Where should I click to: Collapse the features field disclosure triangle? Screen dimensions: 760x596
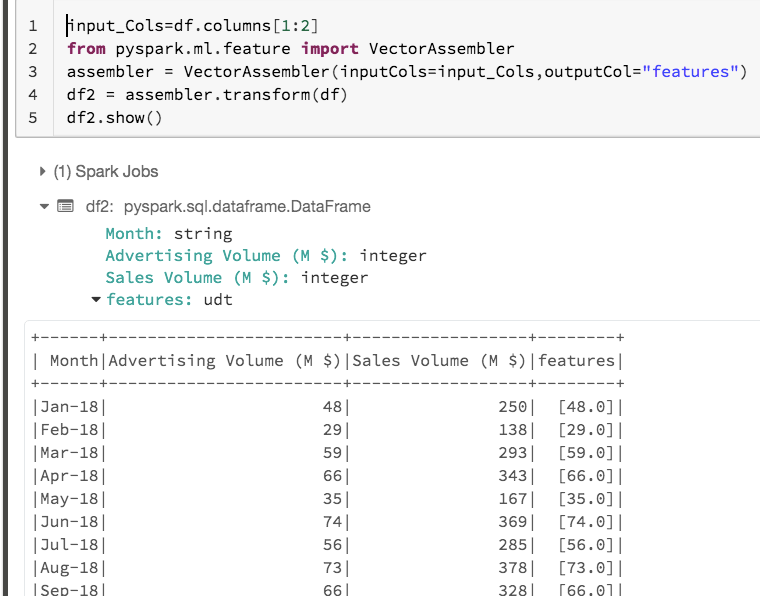(96, 299)
